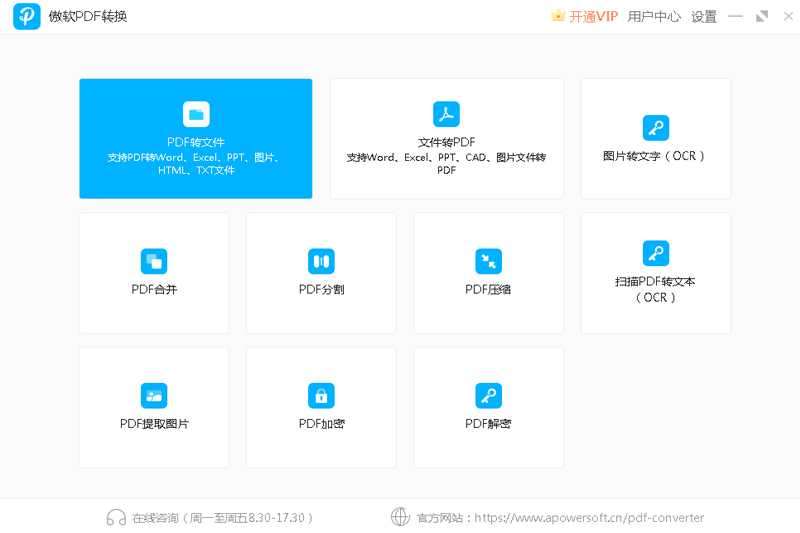Click the globe icon beside 官方网站
This screenshot has width=800, height=533.
click(400, 518)
